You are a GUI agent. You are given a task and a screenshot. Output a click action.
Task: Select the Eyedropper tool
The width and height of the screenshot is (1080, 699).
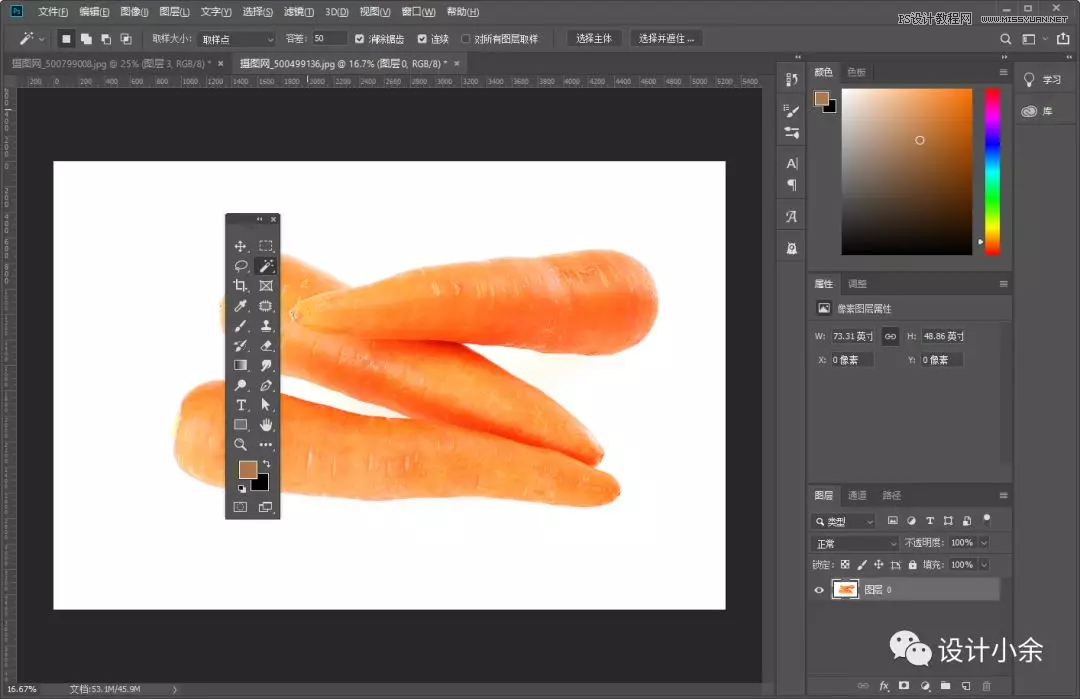coord(240,305)
